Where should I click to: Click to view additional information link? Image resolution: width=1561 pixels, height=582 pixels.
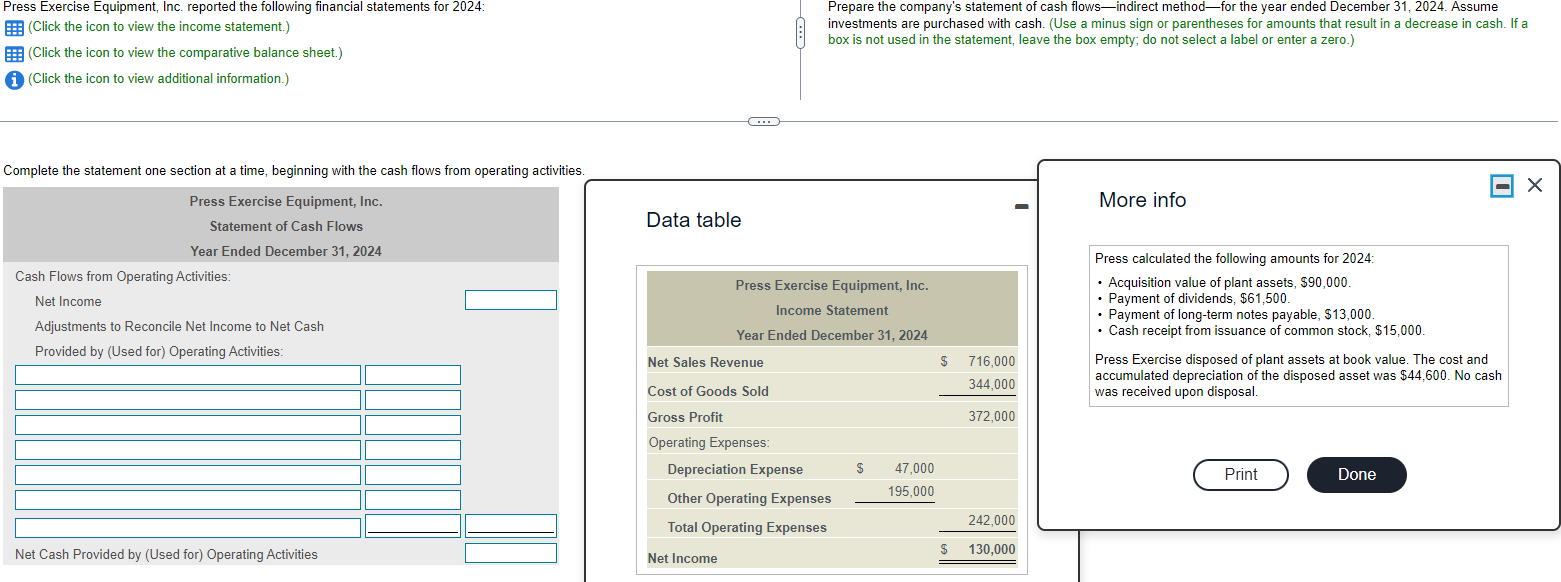pyautogui.click(x=158, y=79)
